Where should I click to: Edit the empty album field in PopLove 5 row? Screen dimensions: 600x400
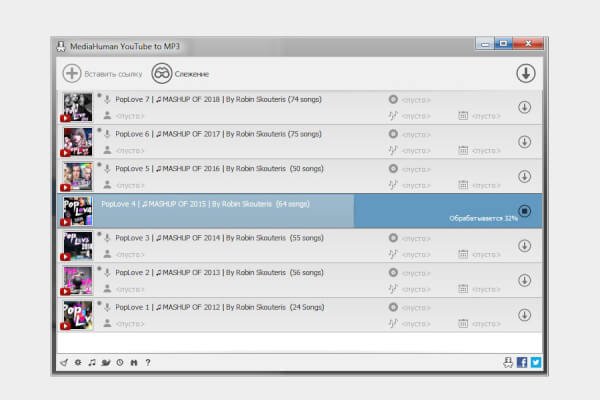pos(416,169)
